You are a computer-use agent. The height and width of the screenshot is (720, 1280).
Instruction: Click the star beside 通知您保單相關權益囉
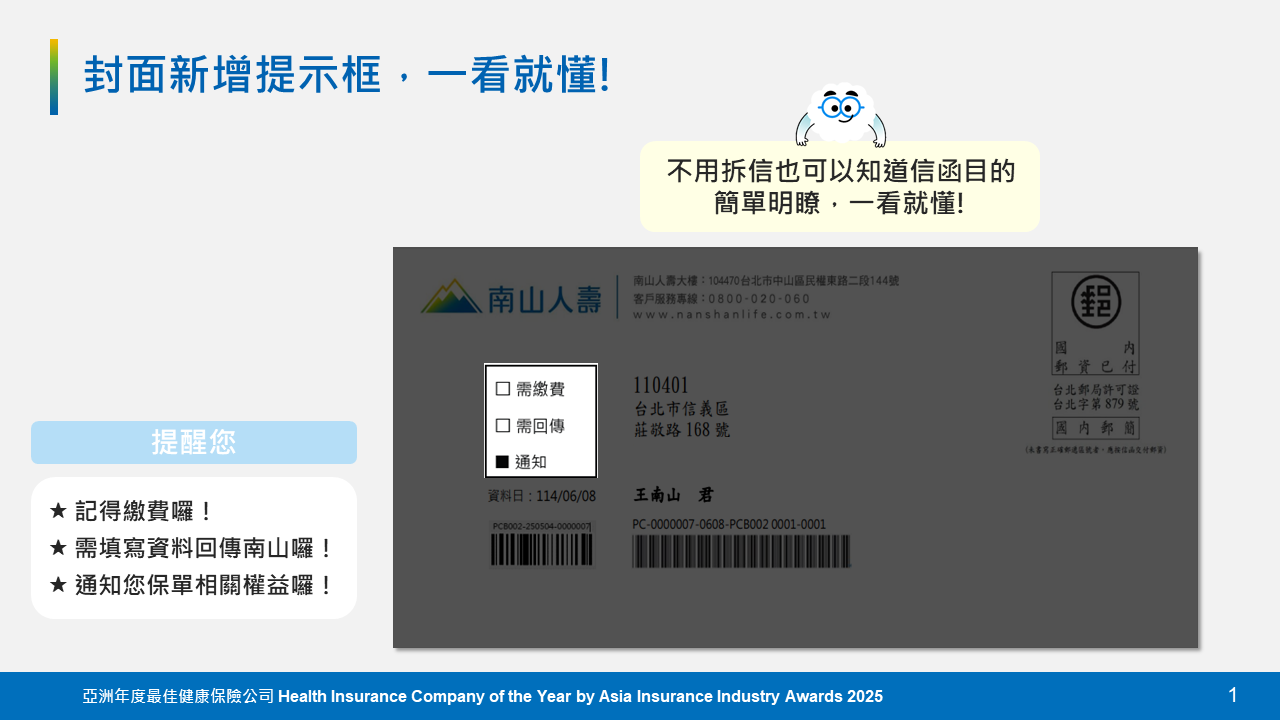(x=58, y=585)
